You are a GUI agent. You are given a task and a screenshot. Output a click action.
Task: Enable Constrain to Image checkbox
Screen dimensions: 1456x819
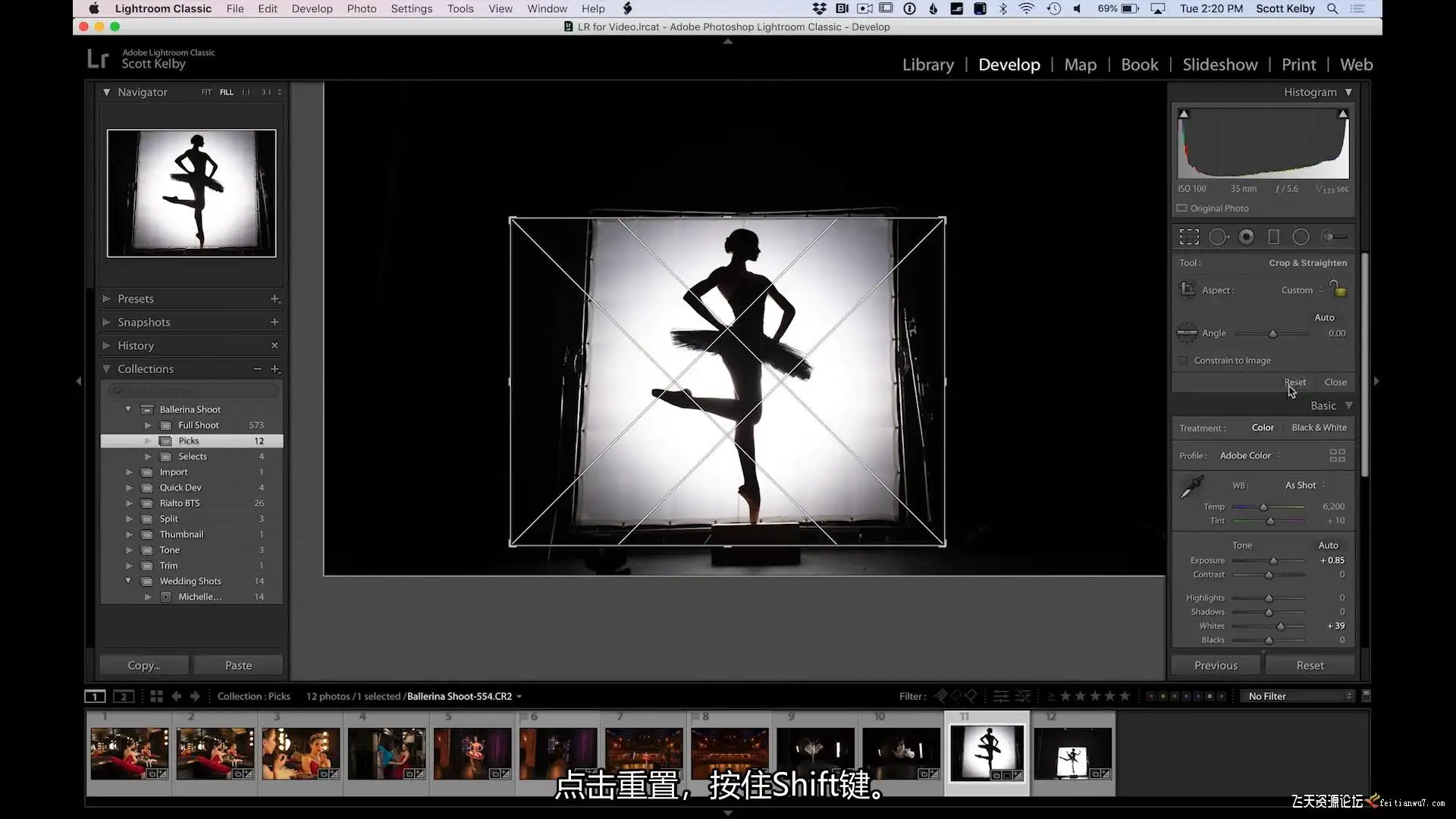(x=1183, y=360)
